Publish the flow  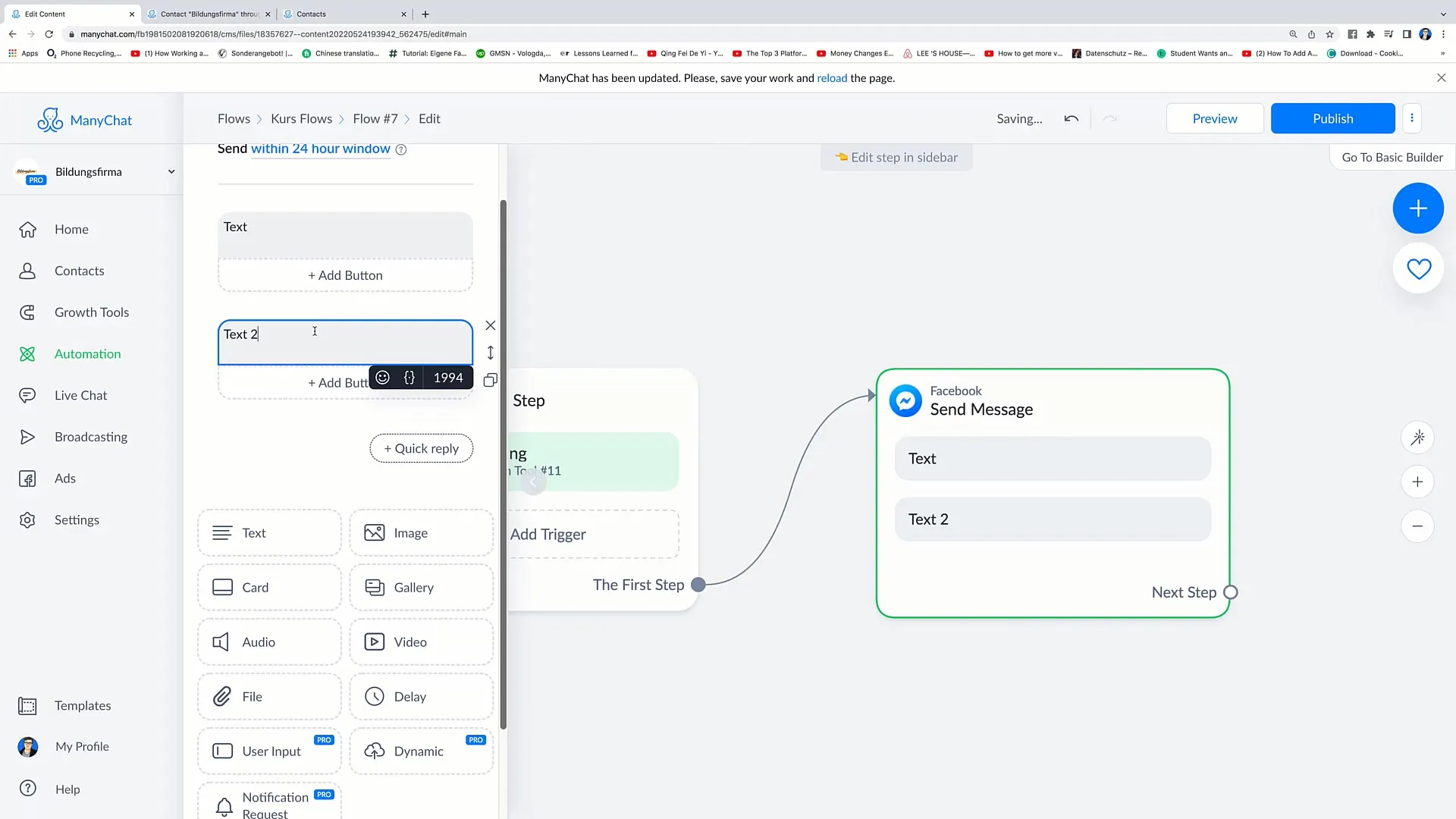1332,118
